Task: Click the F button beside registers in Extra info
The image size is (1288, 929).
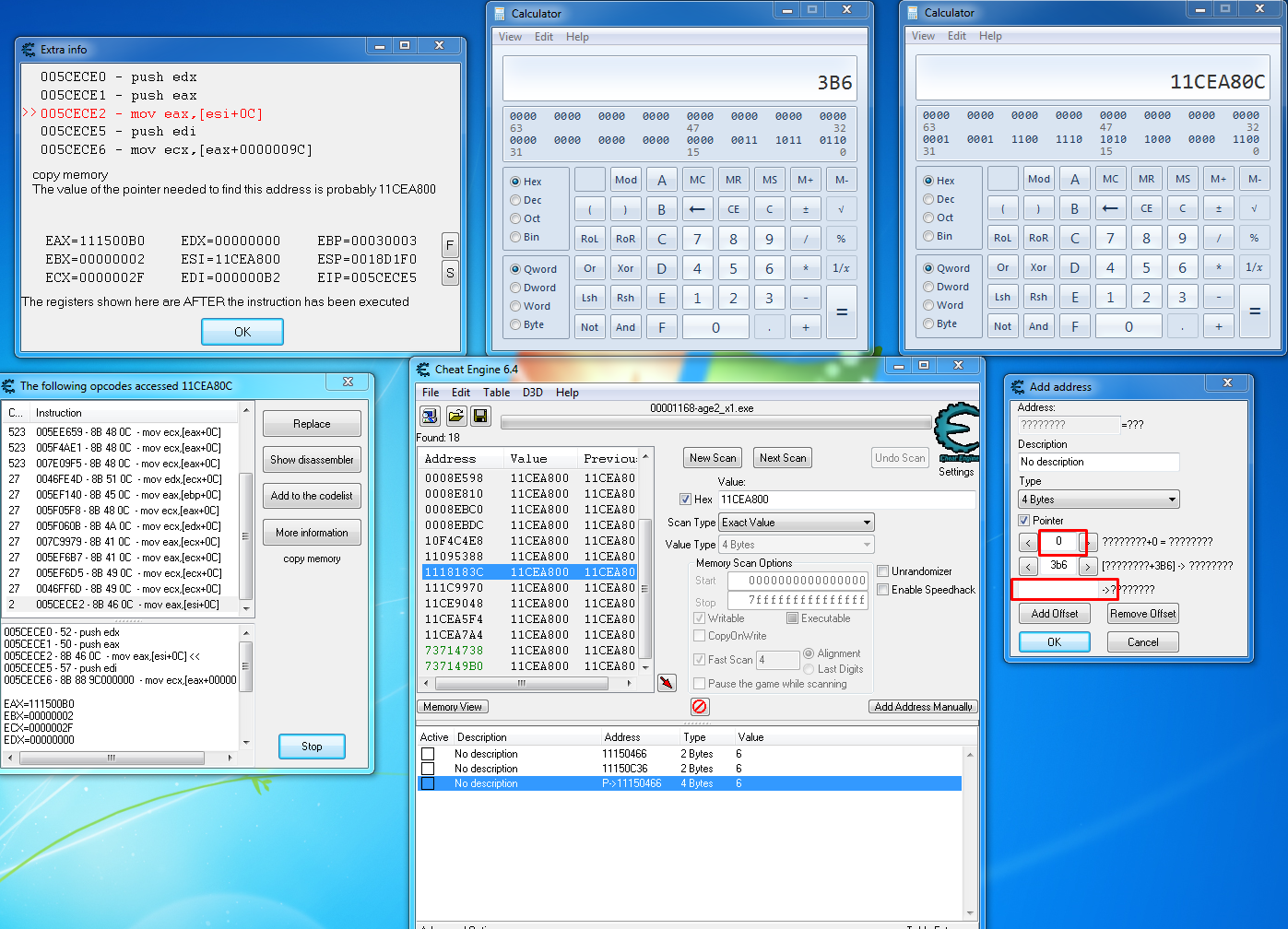Action: 450,245
